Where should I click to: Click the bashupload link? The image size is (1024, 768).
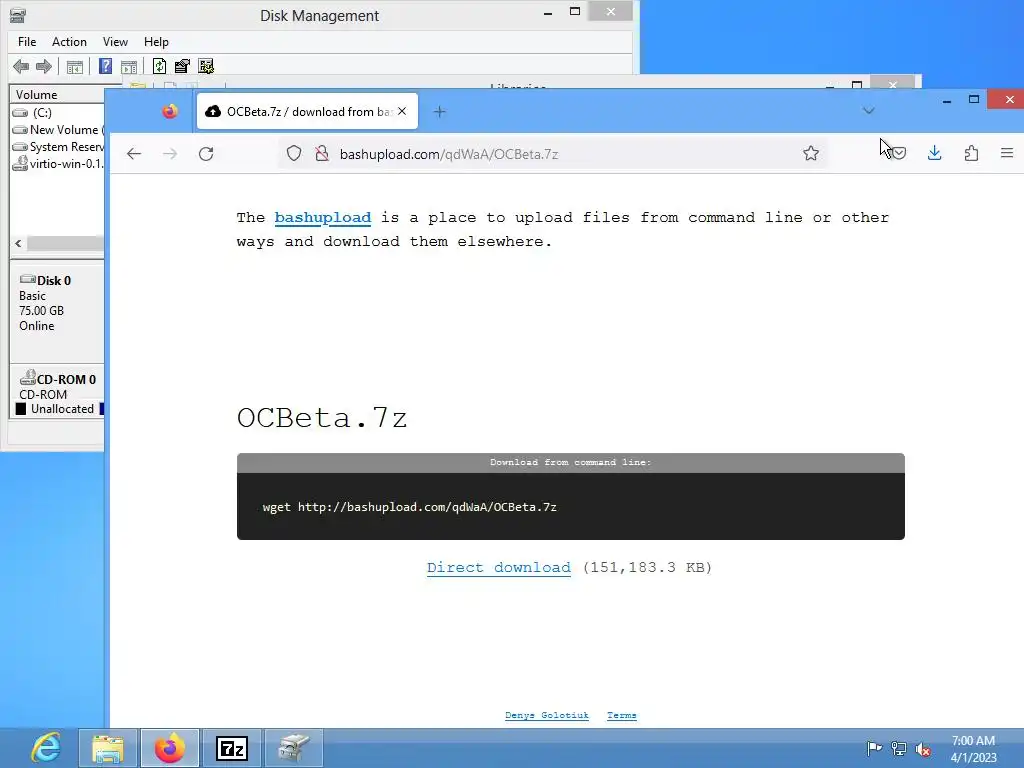pyautogui.click(x=323, y=217)
